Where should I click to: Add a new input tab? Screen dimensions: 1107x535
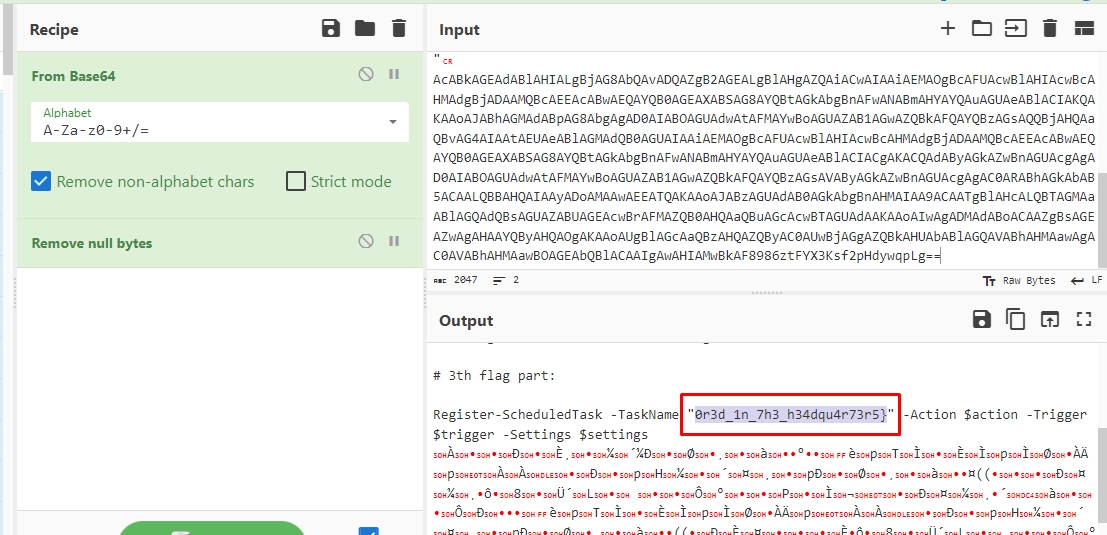tap(947, 28)
